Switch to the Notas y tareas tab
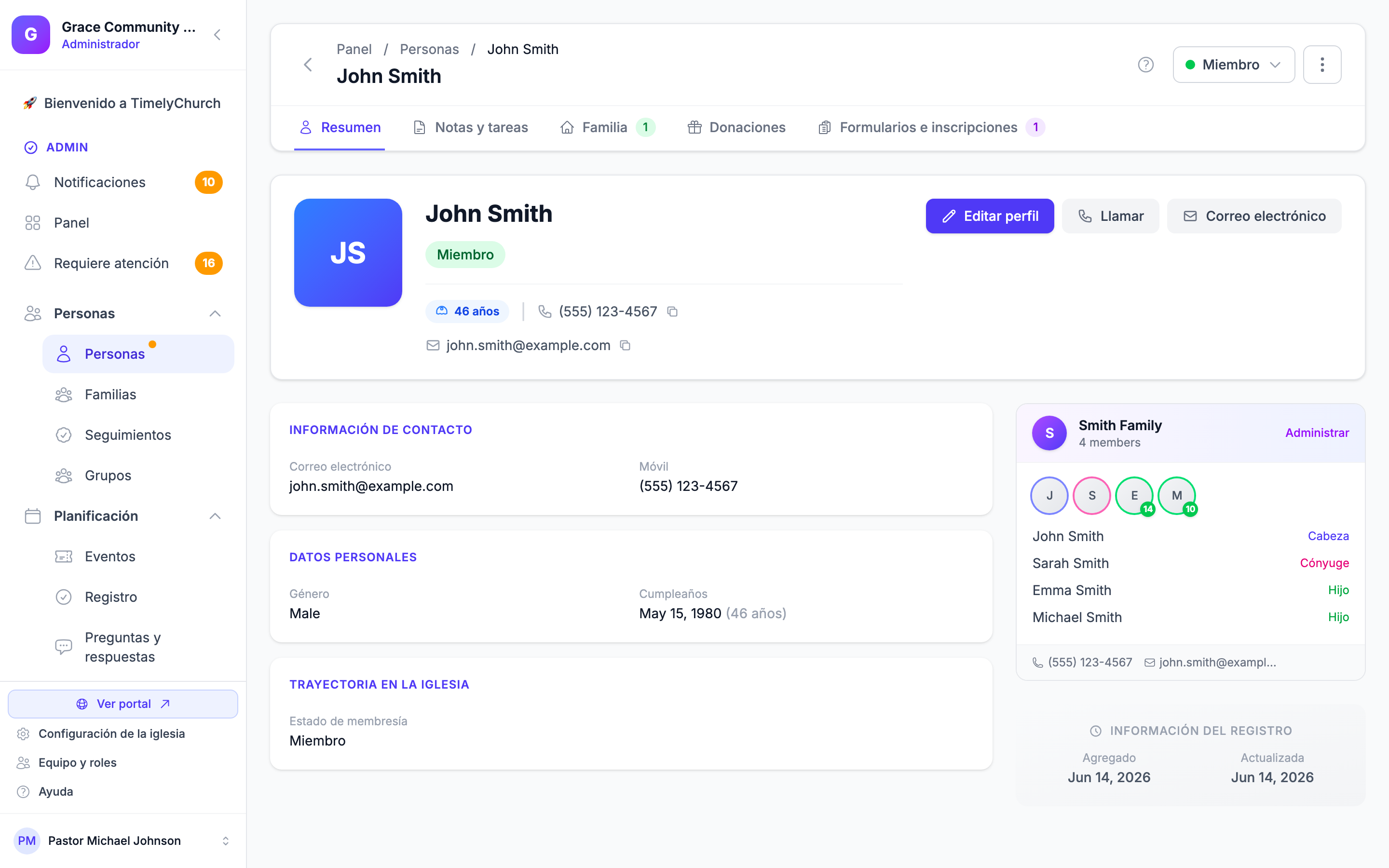The width and height of the screenshot is (1389, 868). tap(471, 127)
